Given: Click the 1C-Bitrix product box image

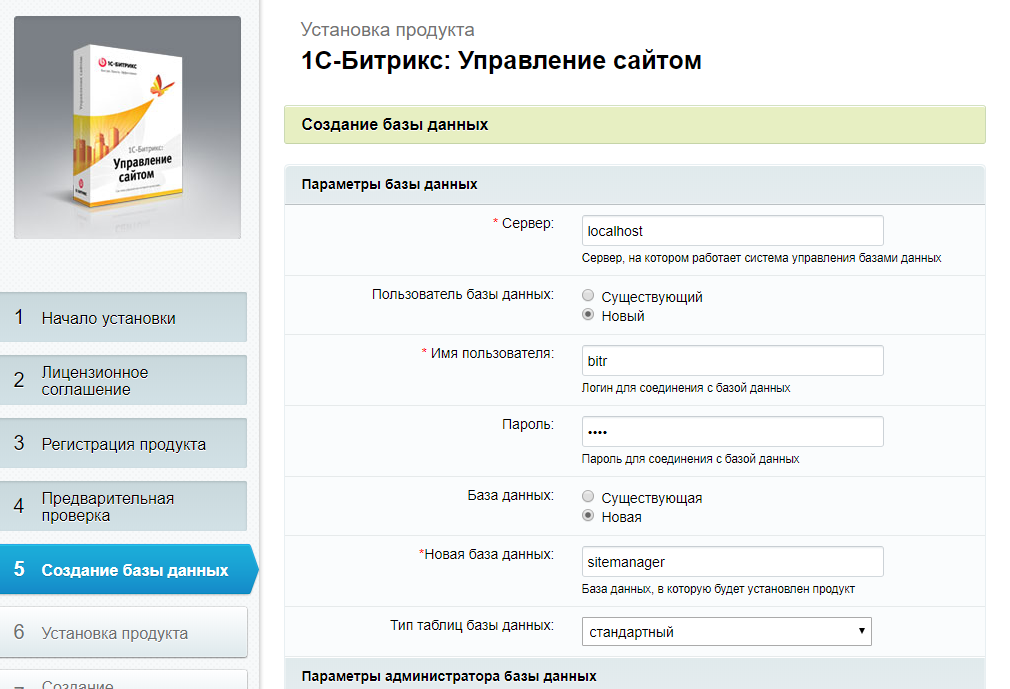Looking at the screenshot, I should tap(128, 127).
